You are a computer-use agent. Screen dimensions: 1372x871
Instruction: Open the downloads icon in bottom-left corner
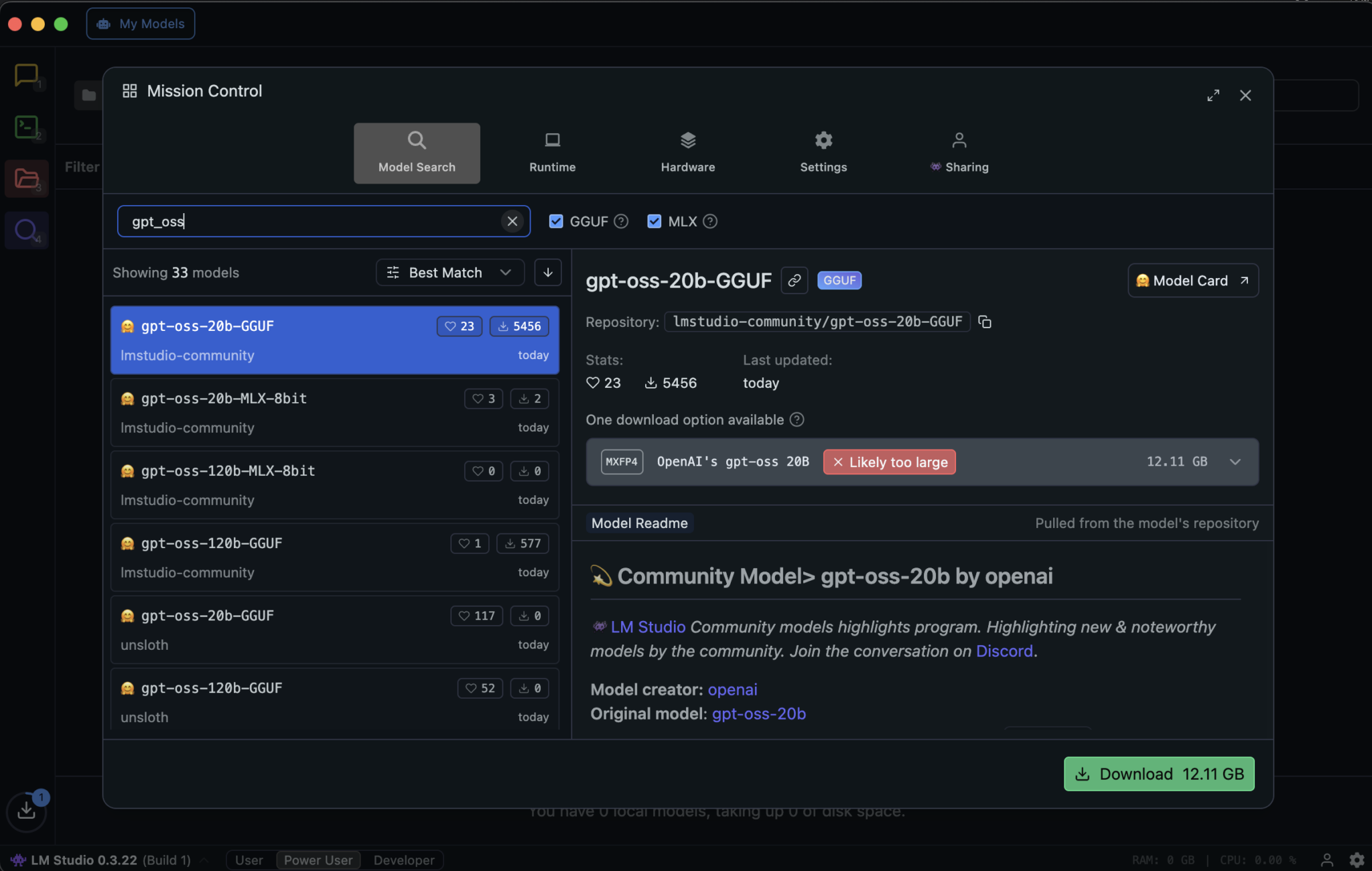[x=27, y=811]
